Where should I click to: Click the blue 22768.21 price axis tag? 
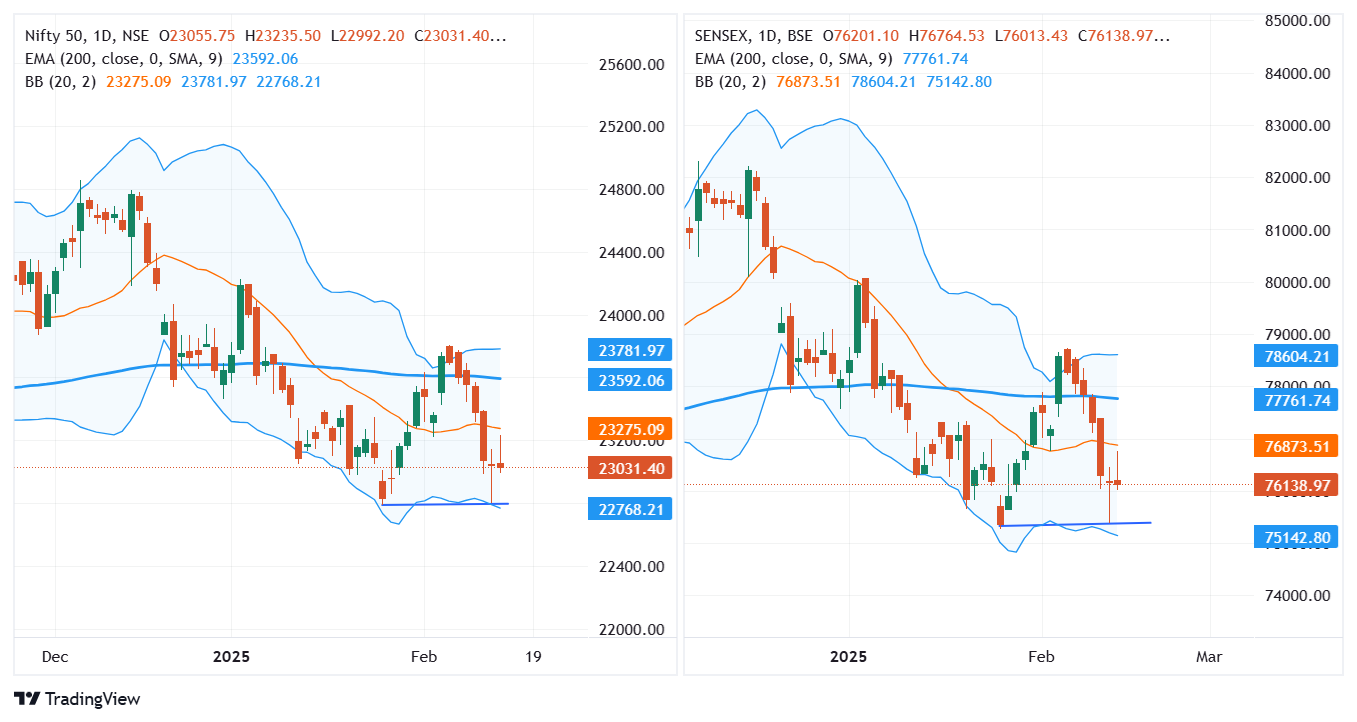[629, 509]
